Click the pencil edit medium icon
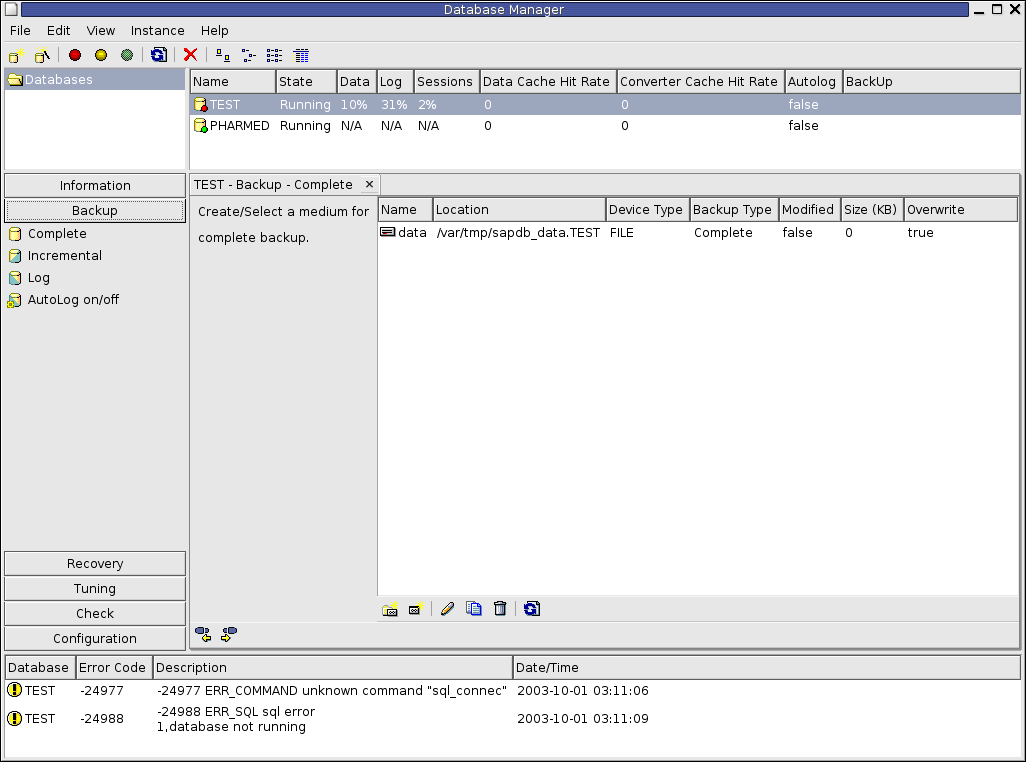Viewport: 1026px width, 762px height. tap(447, 608)
